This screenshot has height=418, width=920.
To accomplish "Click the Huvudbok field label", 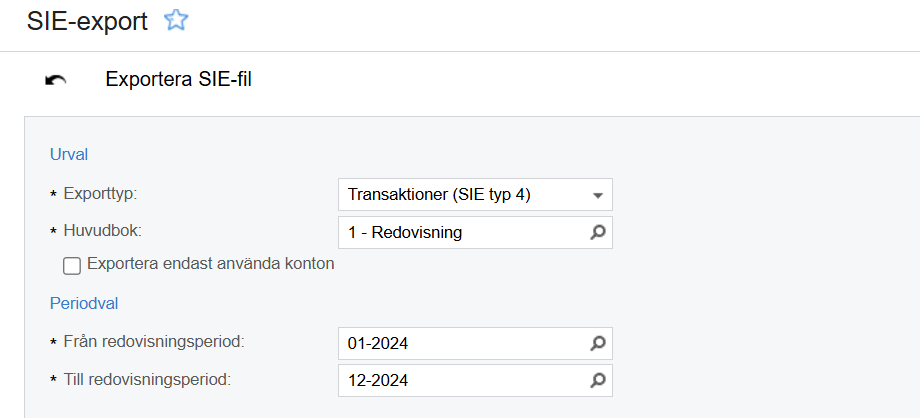I will (x=102, y=230).
